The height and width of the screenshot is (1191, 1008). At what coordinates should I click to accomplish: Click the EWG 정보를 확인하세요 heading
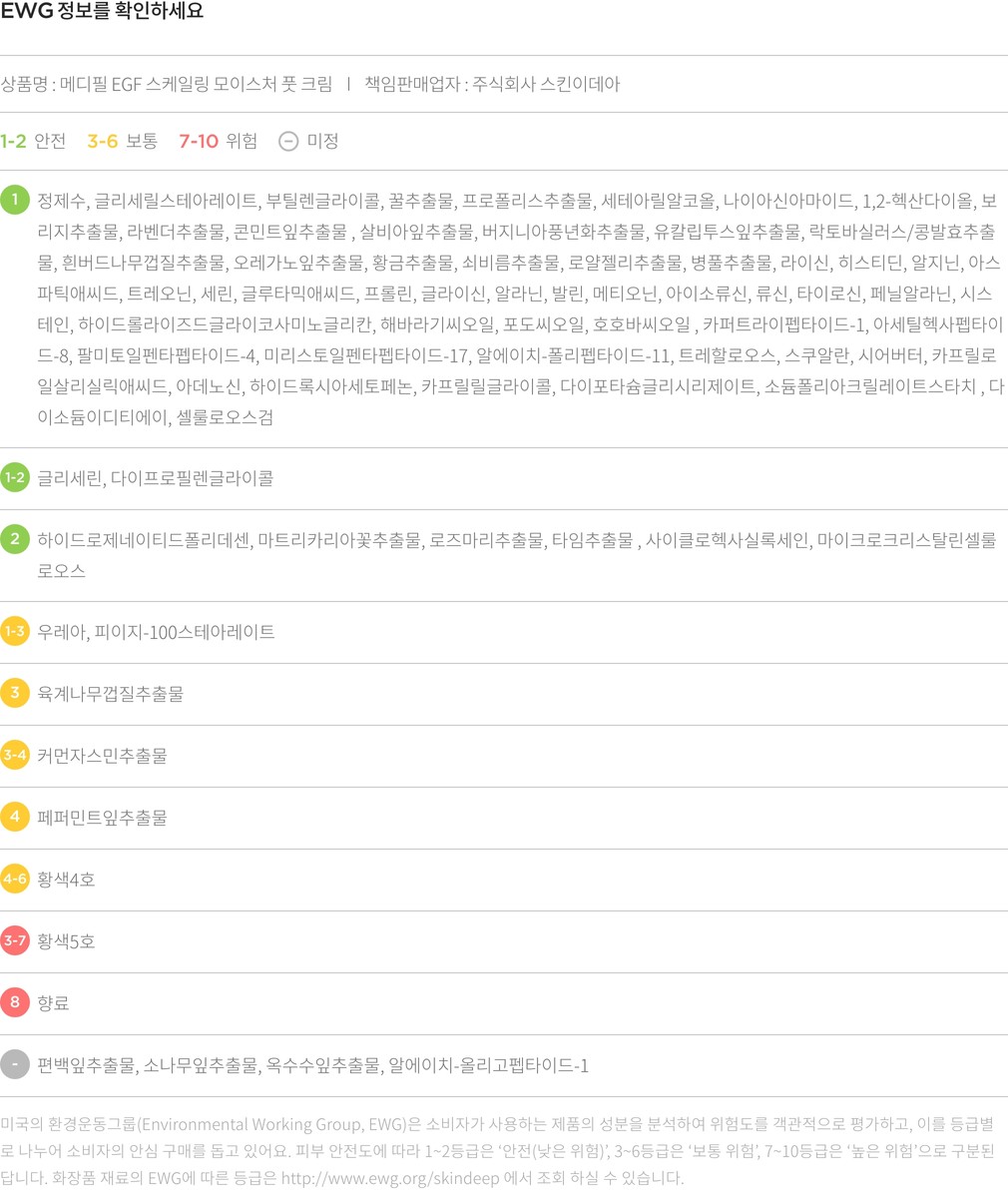click(x=102, y=12)
